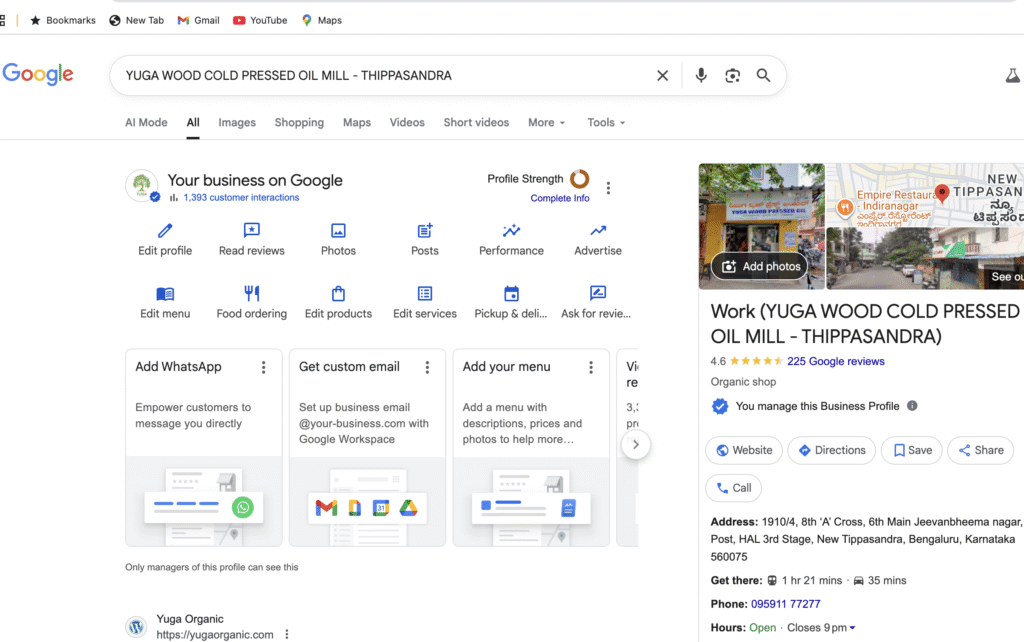
Task: Open the YouTube bookmark in bookmarks bar
Action: 259,20
